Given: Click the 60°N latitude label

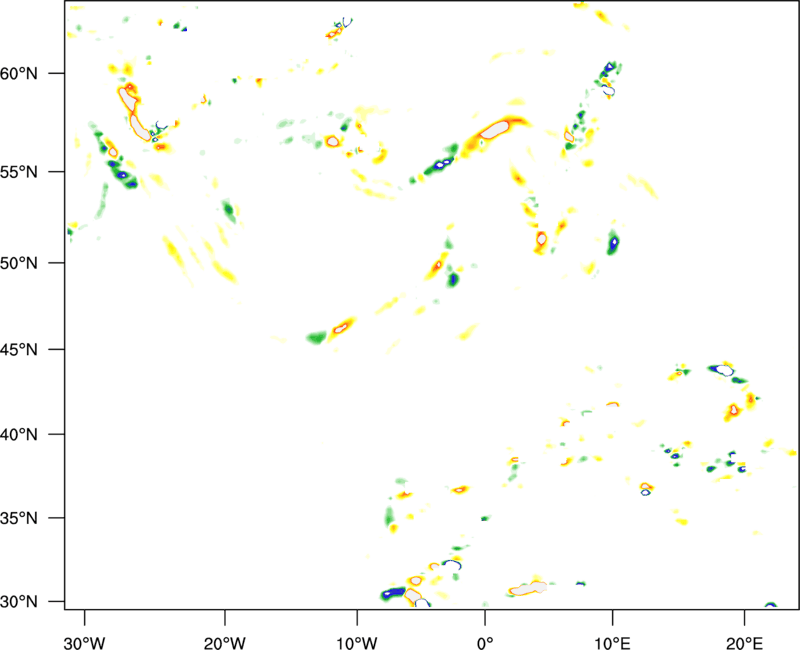Looking at the screenshot, I should coord(19,73).
